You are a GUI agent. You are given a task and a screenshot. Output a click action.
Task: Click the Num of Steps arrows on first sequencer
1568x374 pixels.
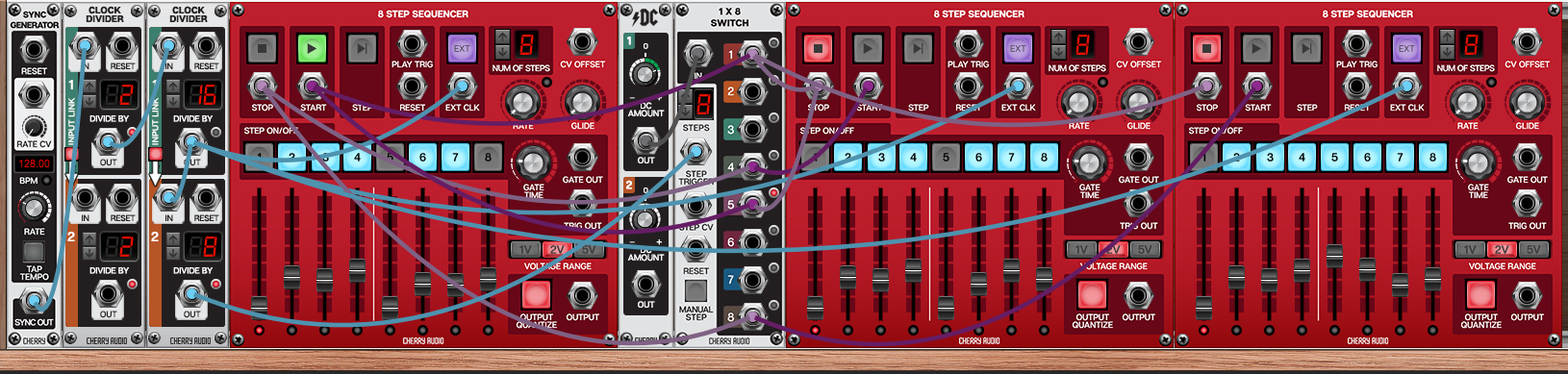pos(502,43)
